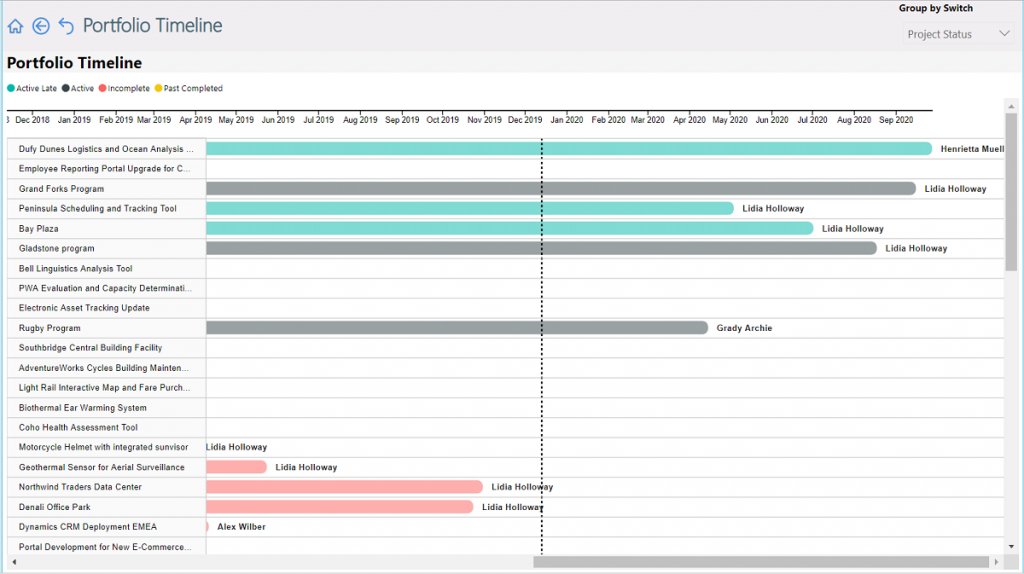Select the Grand Forks Program bar

click(x=561, y=189)
